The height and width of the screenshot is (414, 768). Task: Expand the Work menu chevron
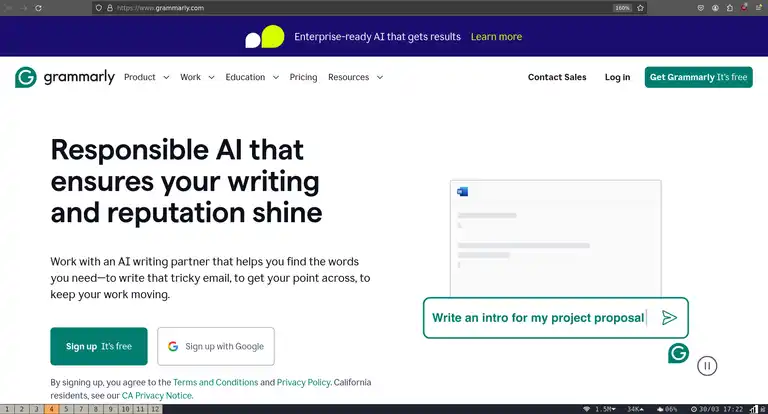point(211,77)
